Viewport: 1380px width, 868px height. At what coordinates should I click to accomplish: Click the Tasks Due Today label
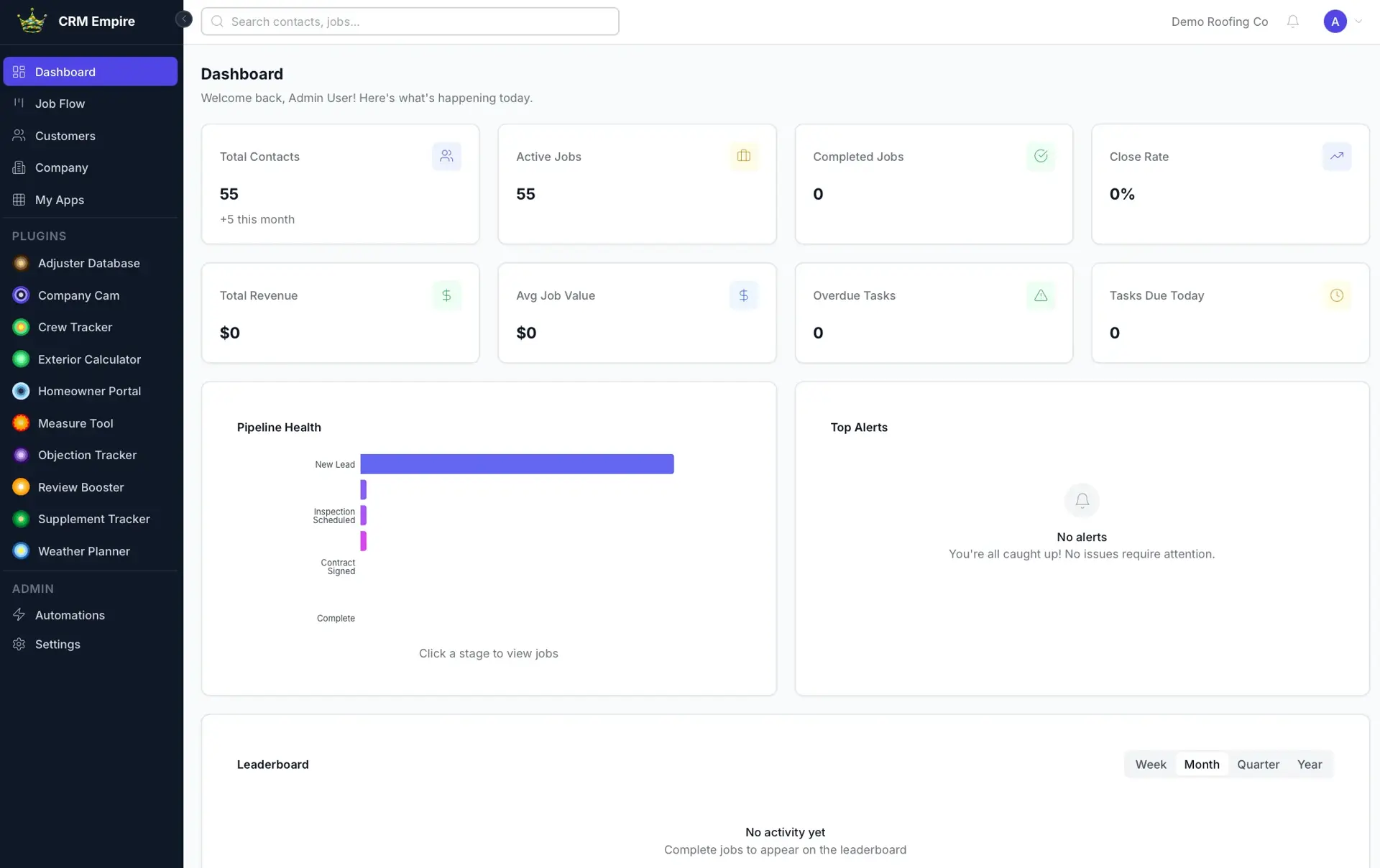point(1156,295)
